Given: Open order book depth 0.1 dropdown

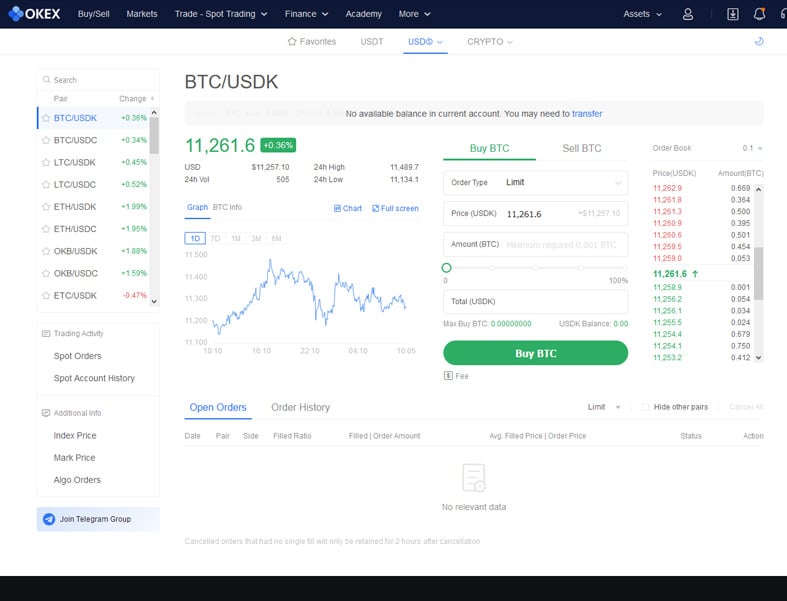Looking at the screenshot, I should [752, 148].
